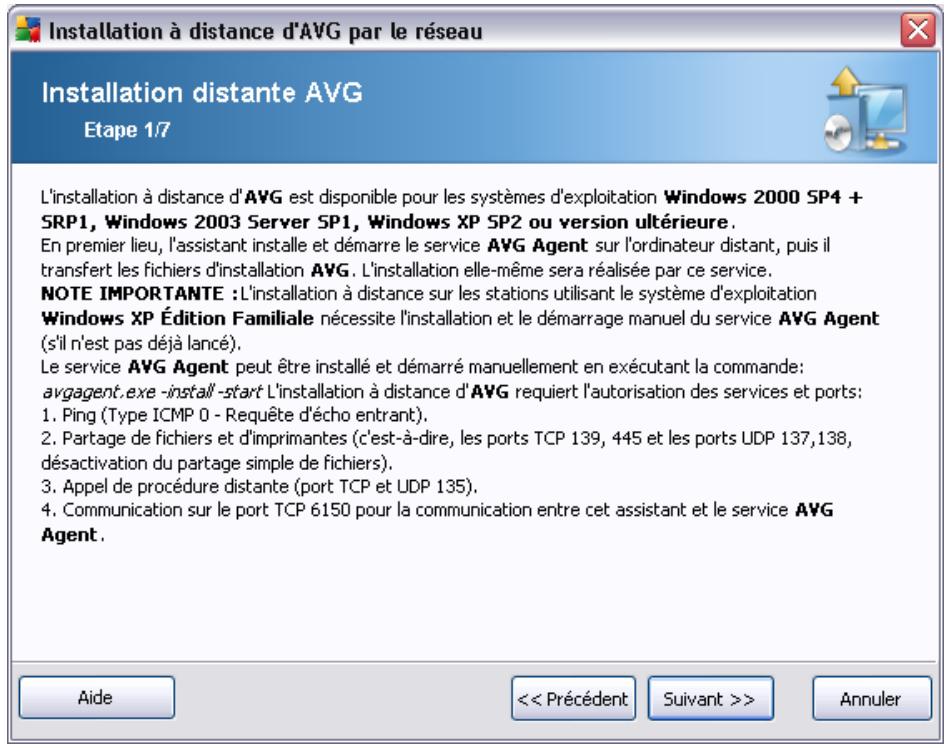The height and width of the screenshot is (748, 948).
Task: Click the AVG logo in title bar
Action: coord(28,30)
